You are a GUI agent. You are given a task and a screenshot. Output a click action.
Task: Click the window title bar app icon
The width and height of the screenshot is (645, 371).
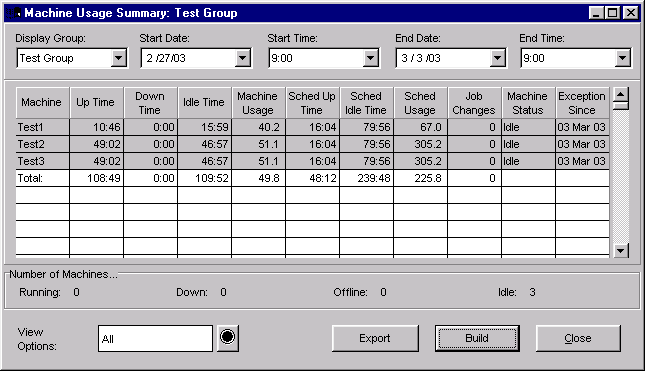click(x=13, y=13)
